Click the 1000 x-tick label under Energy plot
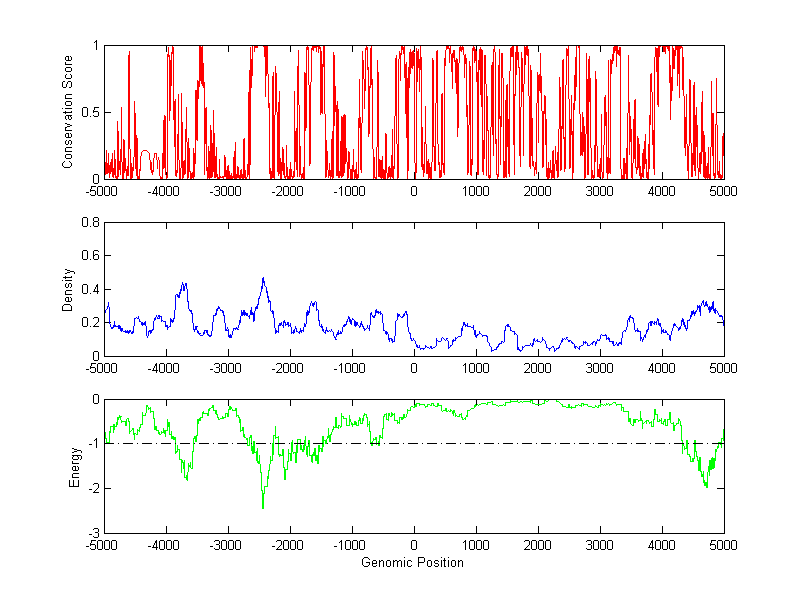Viewport: 800px width, 599px height. pyautogui.click(x=476, y=546)
